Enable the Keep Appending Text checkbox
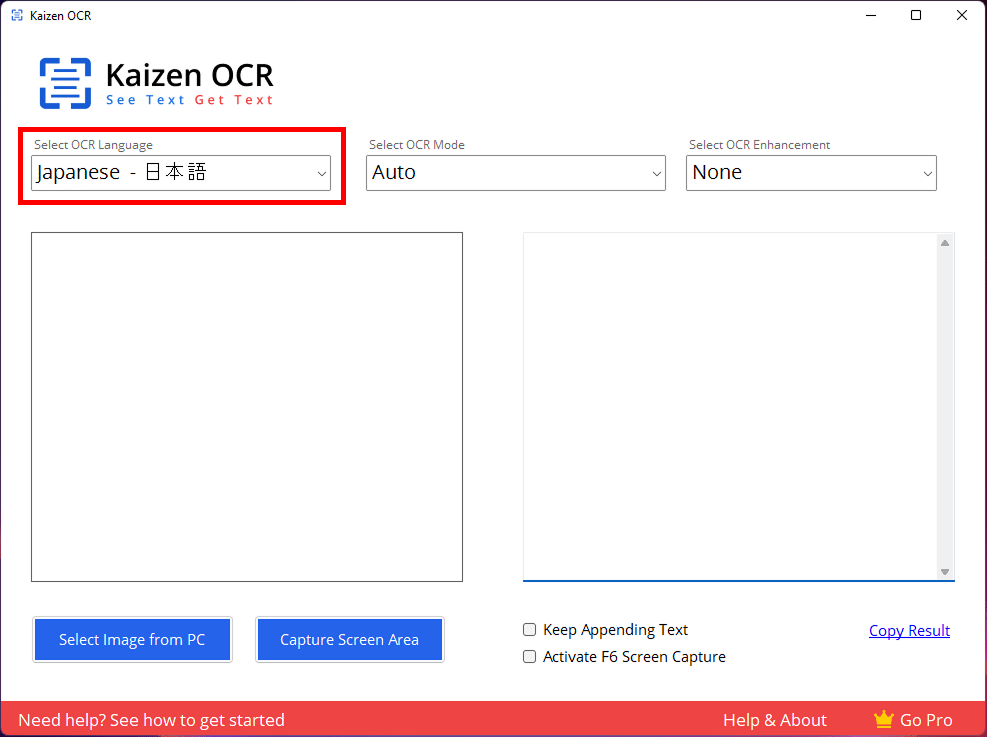Image resolution: width=987 pixels, height=737 pixels. pos(530,630)
